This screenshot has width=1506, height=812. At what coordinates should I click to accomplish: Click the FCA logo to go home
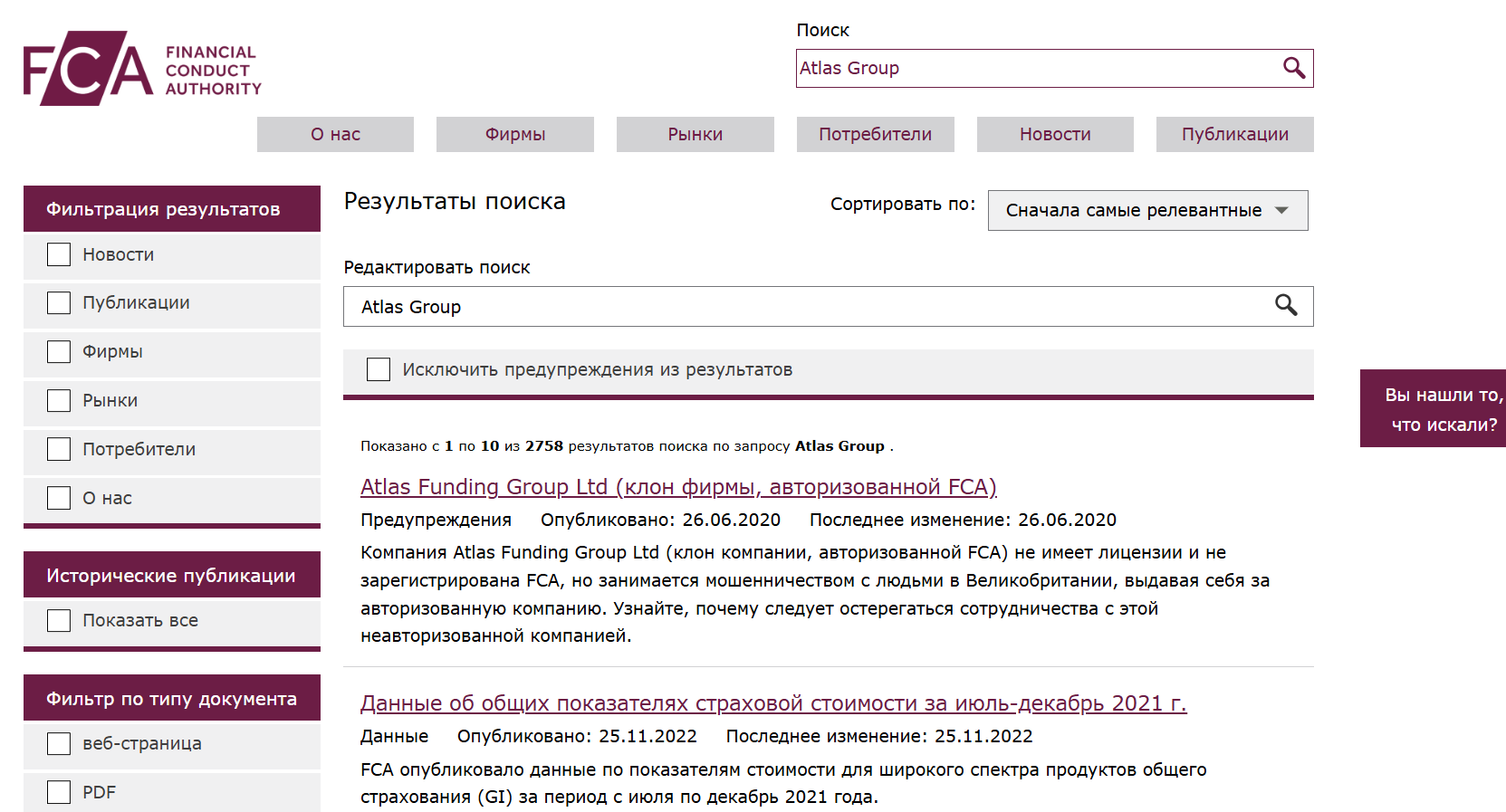(x=142, y=69)
